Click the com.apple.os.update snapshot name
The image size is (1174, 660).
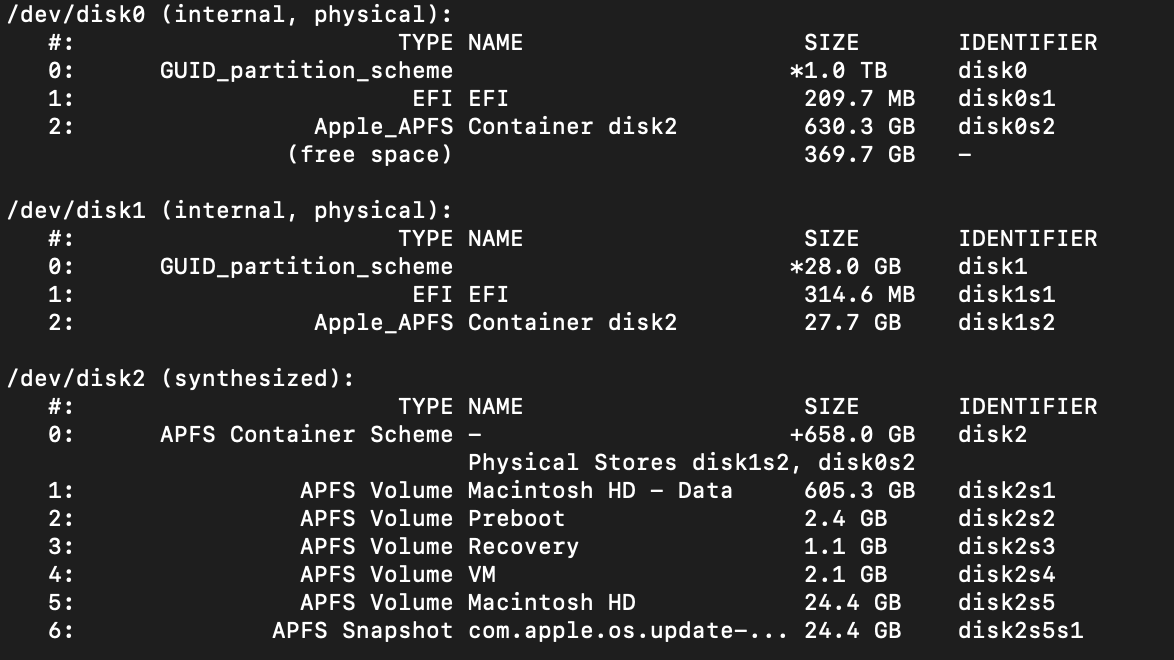627,631
